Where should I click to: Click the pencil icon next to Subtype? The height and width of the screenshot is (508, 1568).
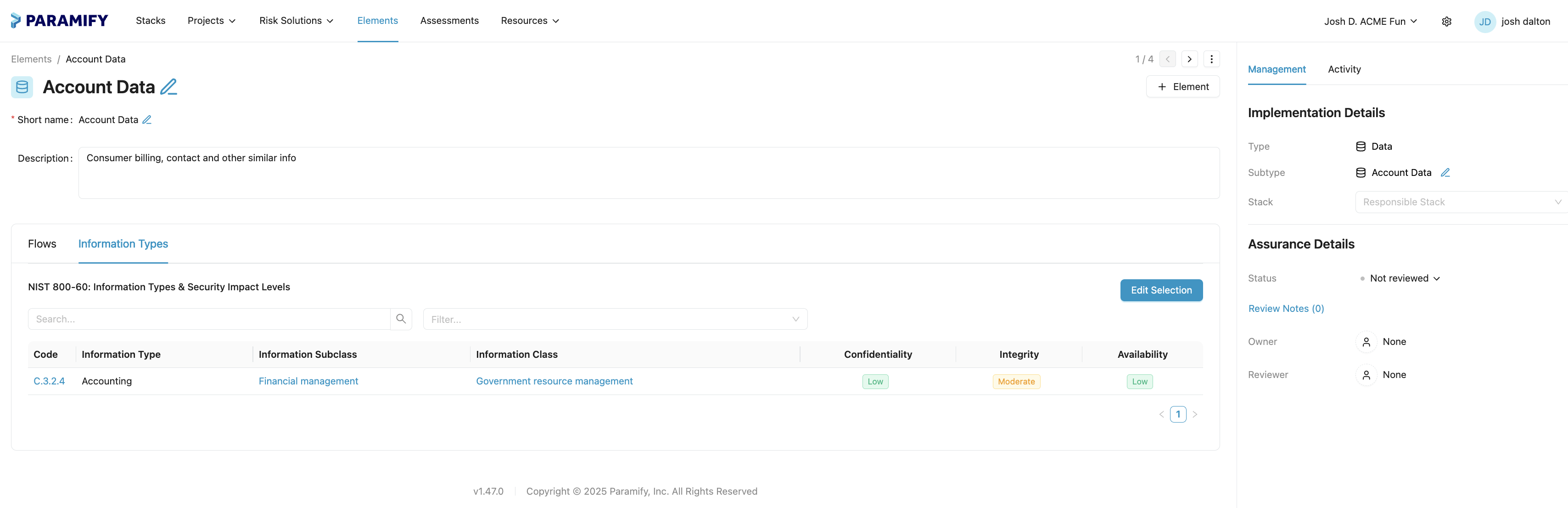(x=1445, y=172)
